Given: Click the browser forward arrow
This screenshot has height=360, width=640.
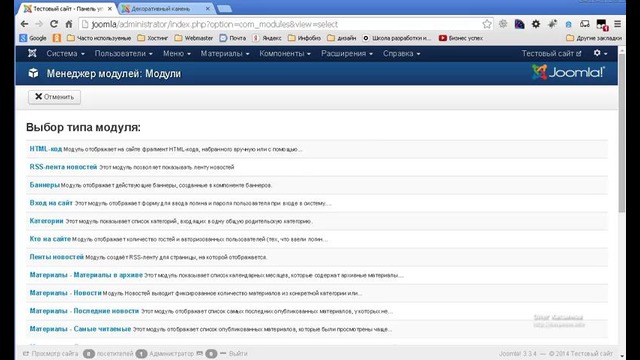Looking at the screenshot, I should (x=39, y=24).
